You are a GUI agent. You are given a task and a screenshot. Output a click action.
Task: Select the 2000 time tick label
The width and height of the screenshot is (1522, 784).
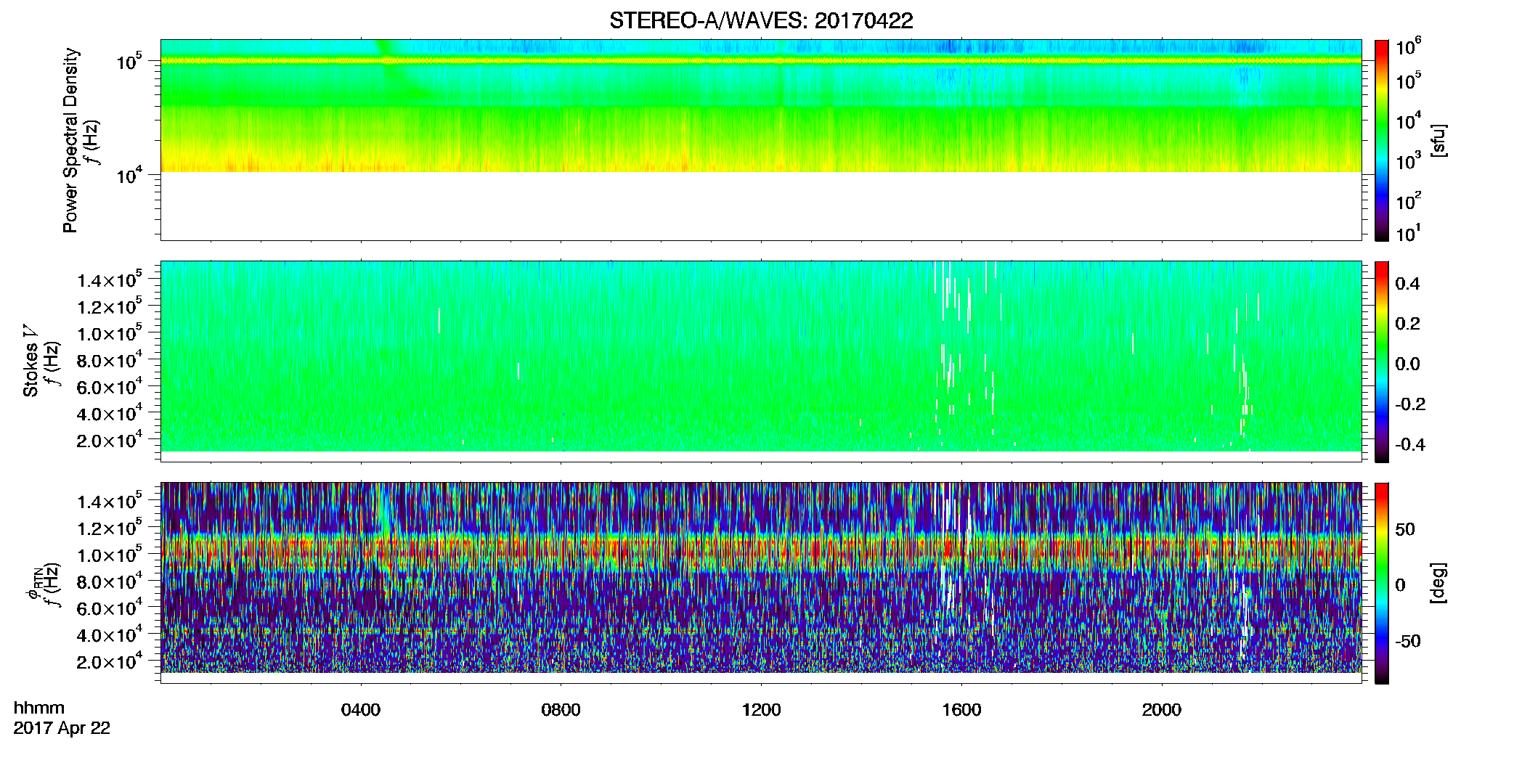(1162, 710)
